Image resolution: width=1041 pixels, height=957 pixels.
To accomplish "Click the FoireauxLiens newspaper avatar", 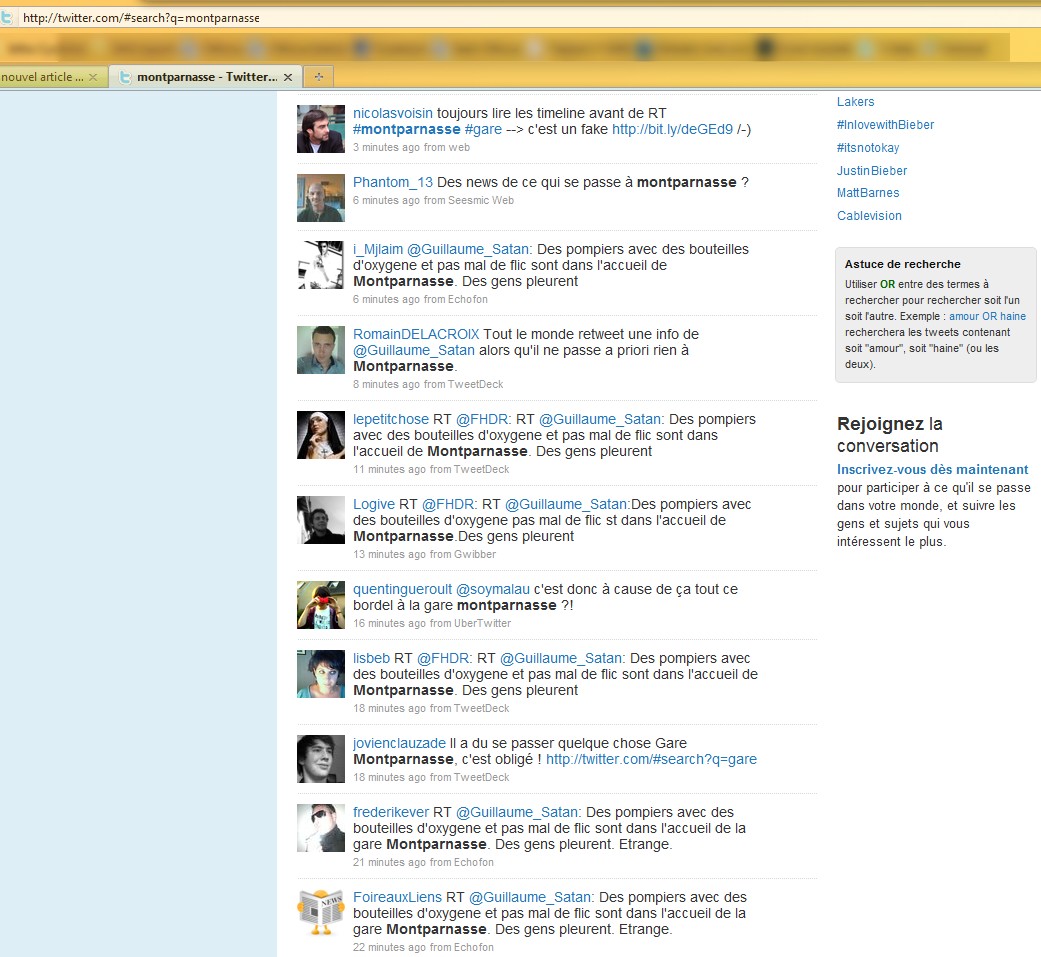I will pos(321,913).
